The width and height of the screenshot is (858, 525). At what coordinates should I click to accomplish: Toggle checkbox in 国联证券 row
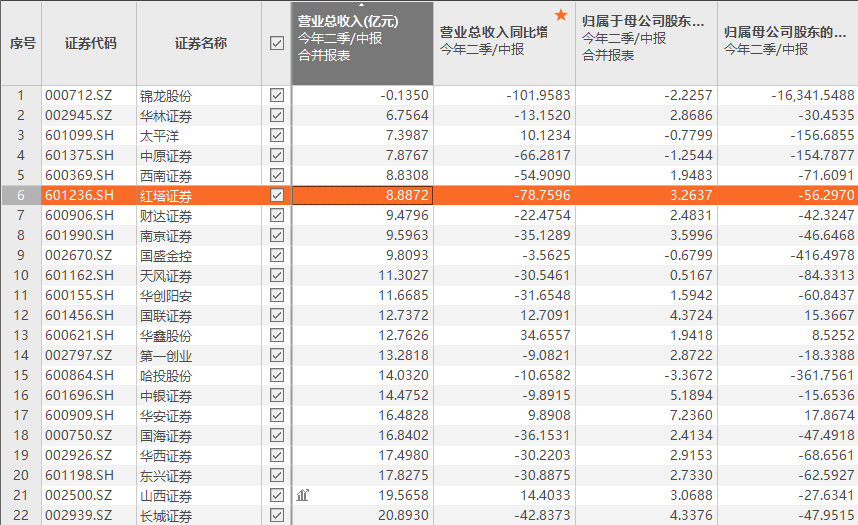tap(277, 315)
